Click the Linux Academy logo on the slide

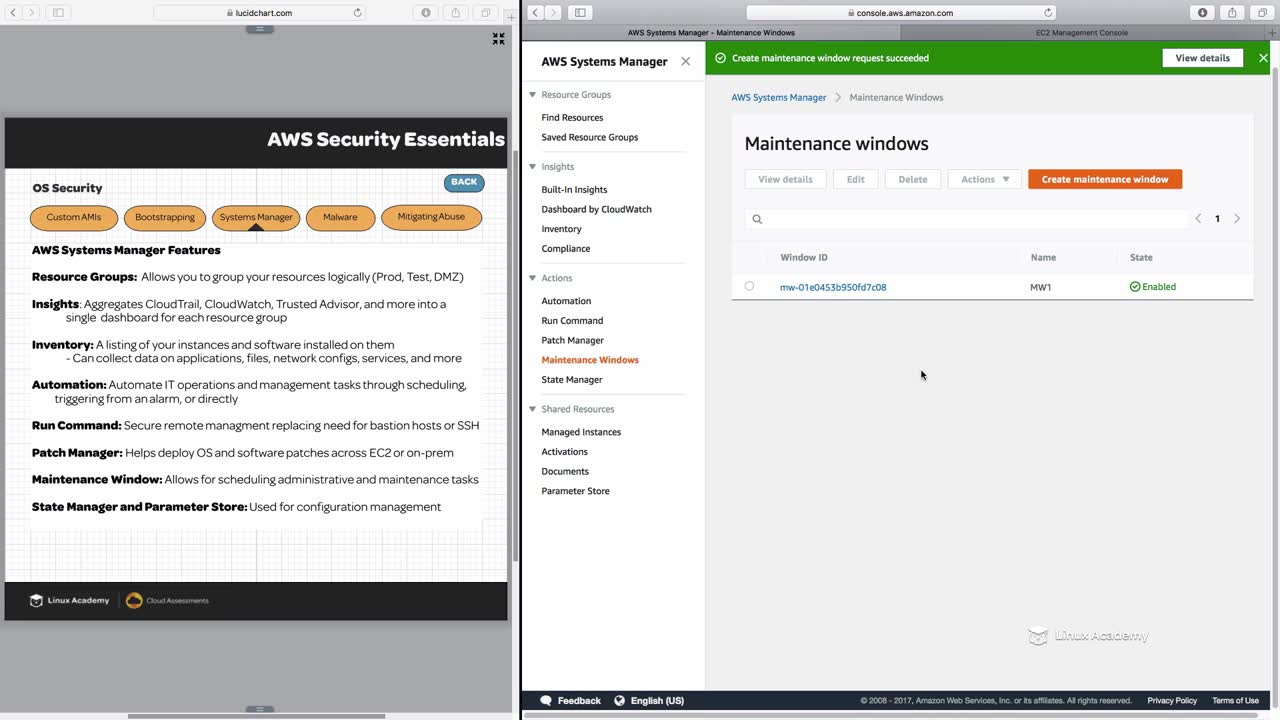69,600
